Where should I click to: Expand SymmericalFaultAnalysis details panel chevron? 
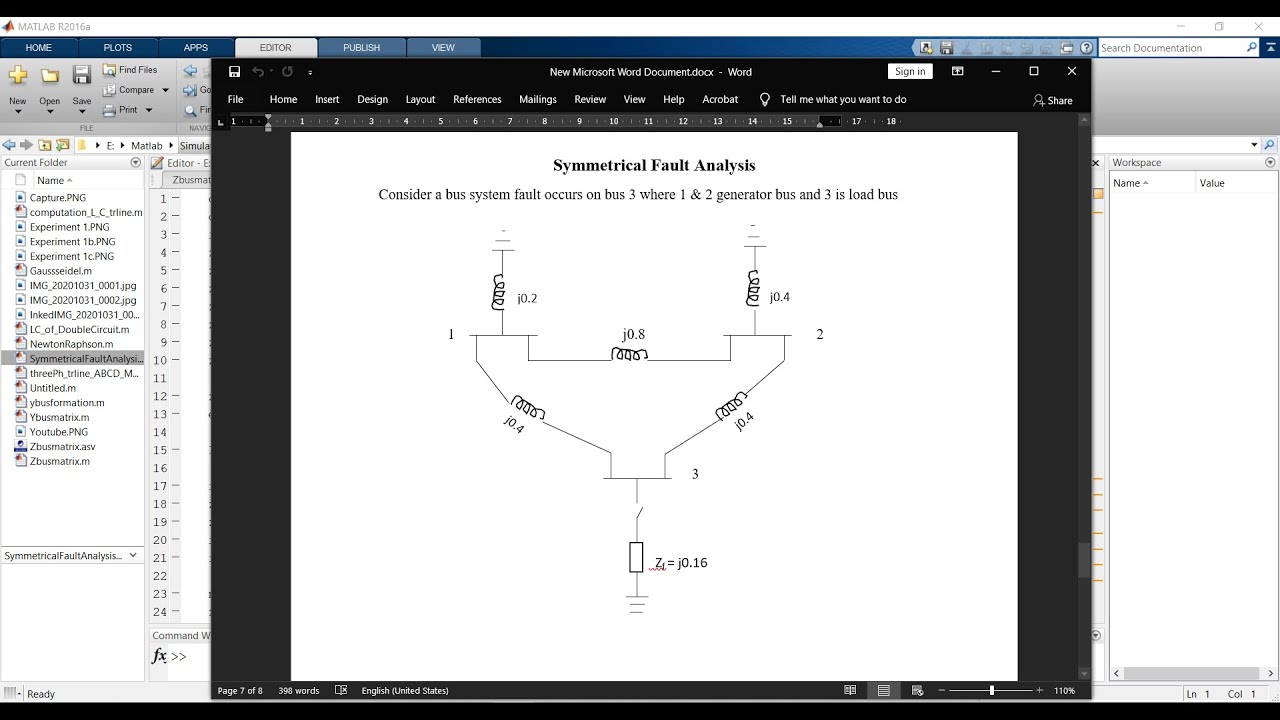pos(132,556)
